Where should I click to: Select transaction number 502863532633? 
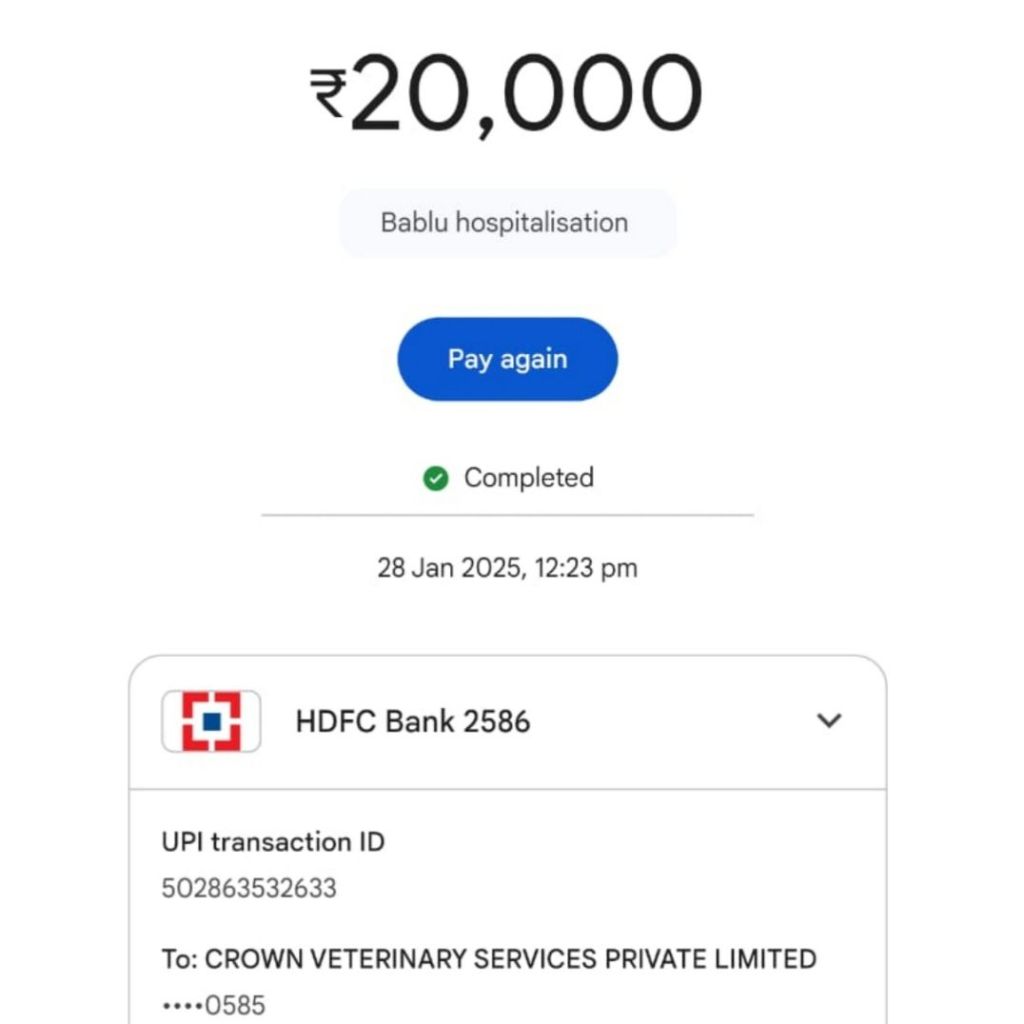pyautogui.click(x=249, y=888)
